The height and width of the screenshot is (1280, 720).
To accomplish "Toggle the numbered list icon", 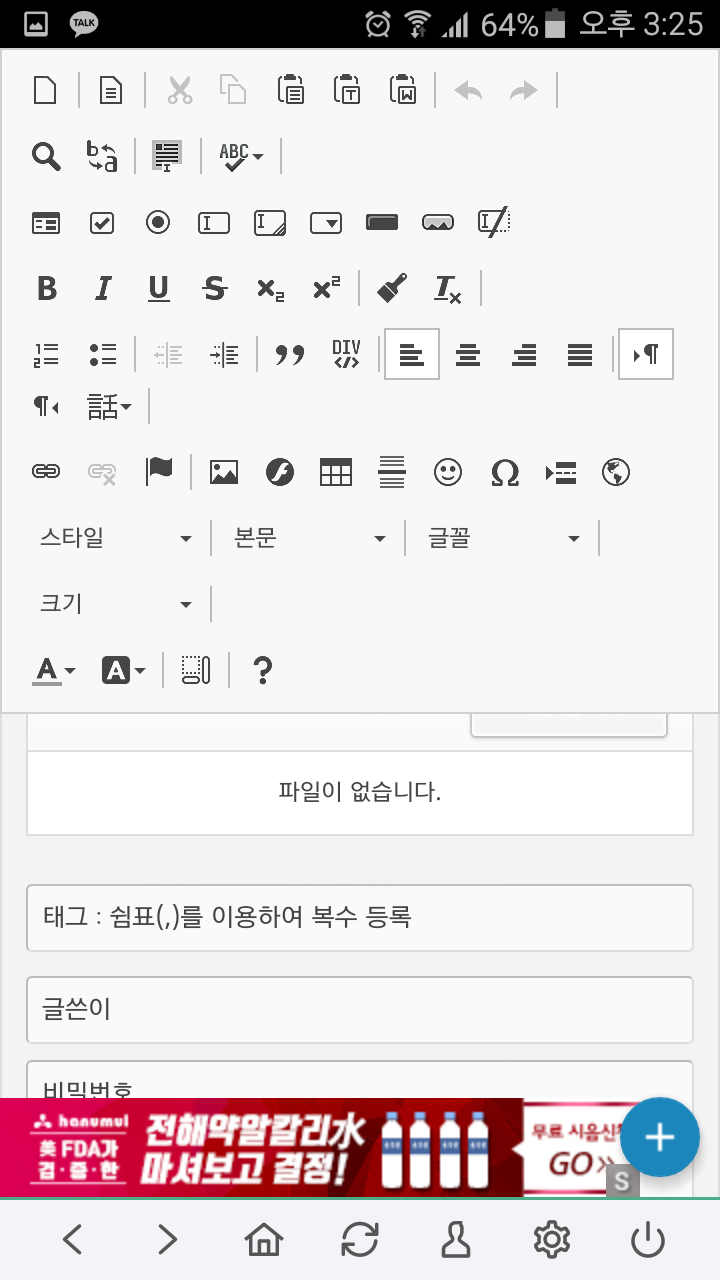I will tap(46, 354).
